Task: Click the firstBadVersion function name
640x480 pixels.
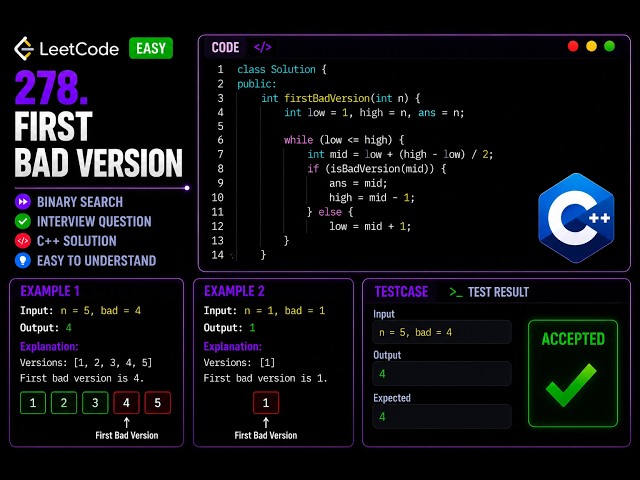Action: click(327, 98)
